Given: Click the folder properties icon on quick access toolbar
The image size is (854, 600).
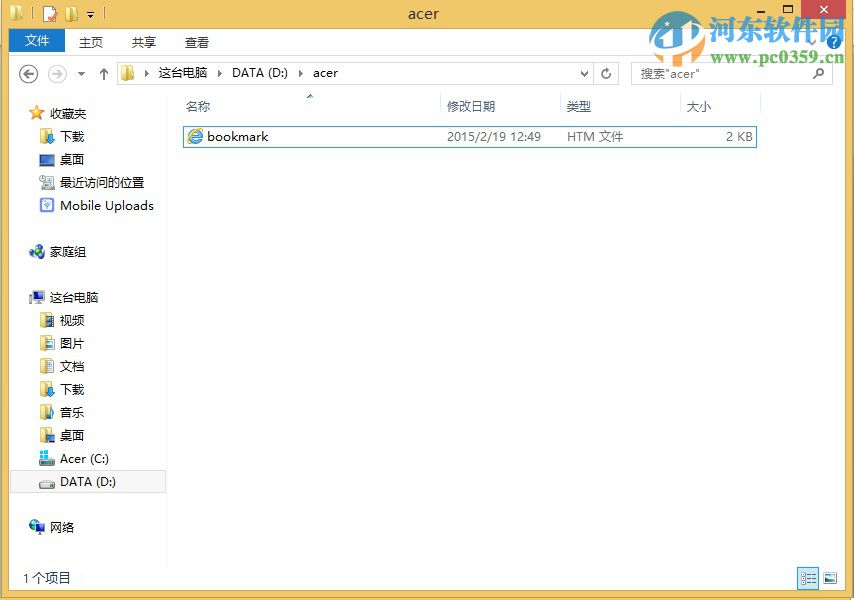Looking at the screenshot, I should tap(47, 13).
